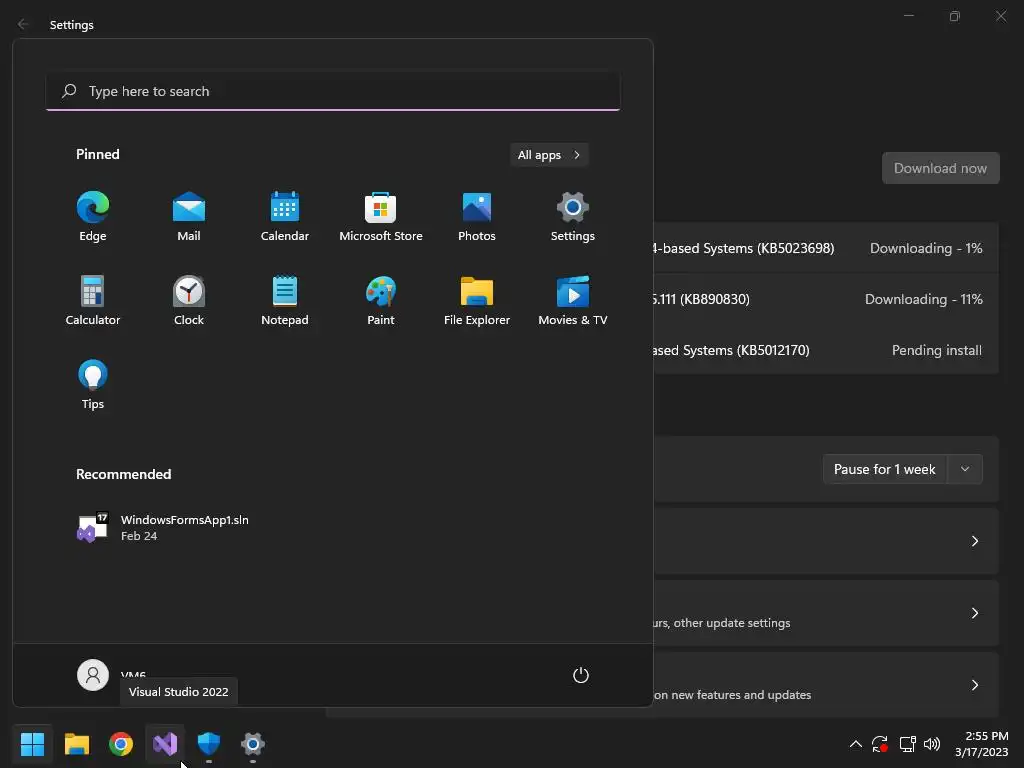Screen dimensions: 1024x768
Task: Open the volume speaker tray icon
Action: click(x=932, y=744)
